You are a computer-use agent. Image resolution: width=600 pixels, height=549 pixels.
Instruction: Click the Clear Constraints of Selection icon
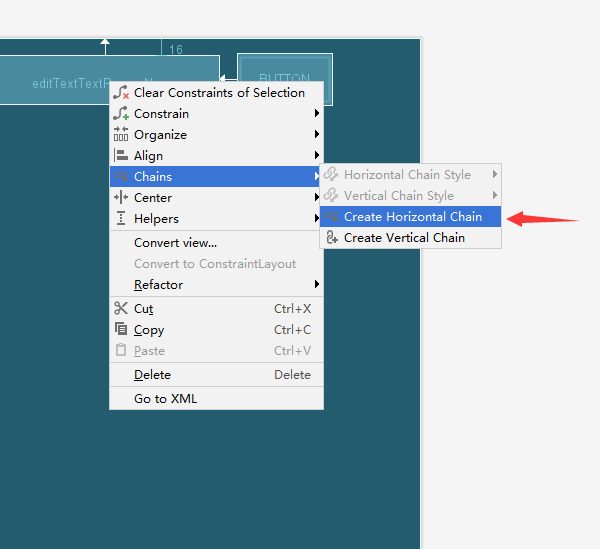(x=121, y=93)
